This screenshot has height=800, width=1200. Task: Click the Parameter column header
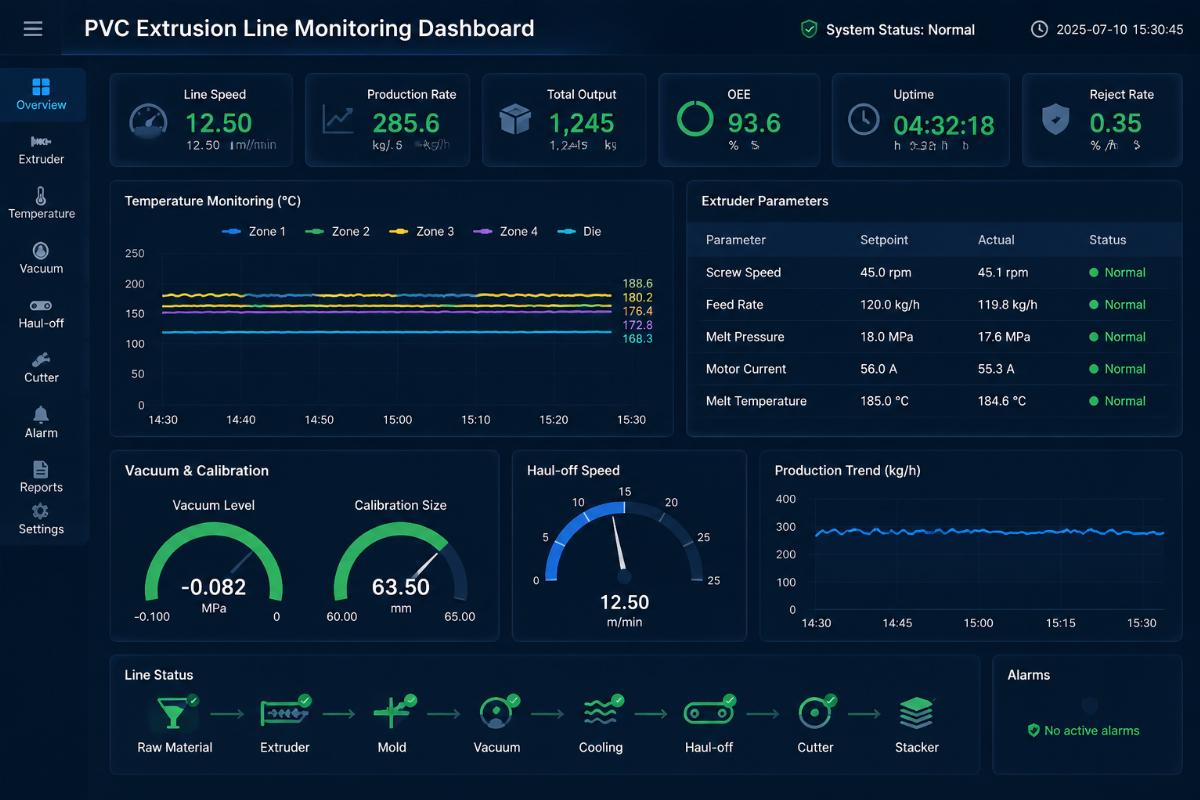click(736, 240)
